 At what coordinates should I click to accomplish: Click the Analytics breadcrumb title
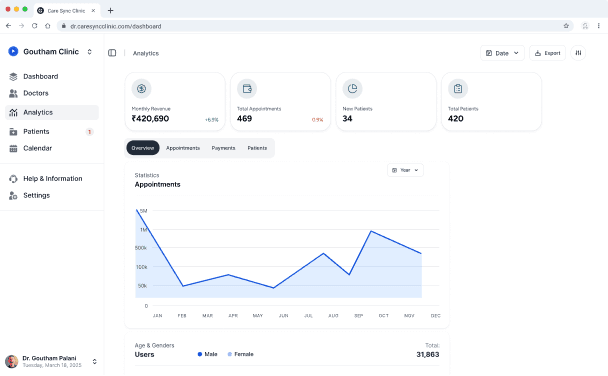click(146, 53)
